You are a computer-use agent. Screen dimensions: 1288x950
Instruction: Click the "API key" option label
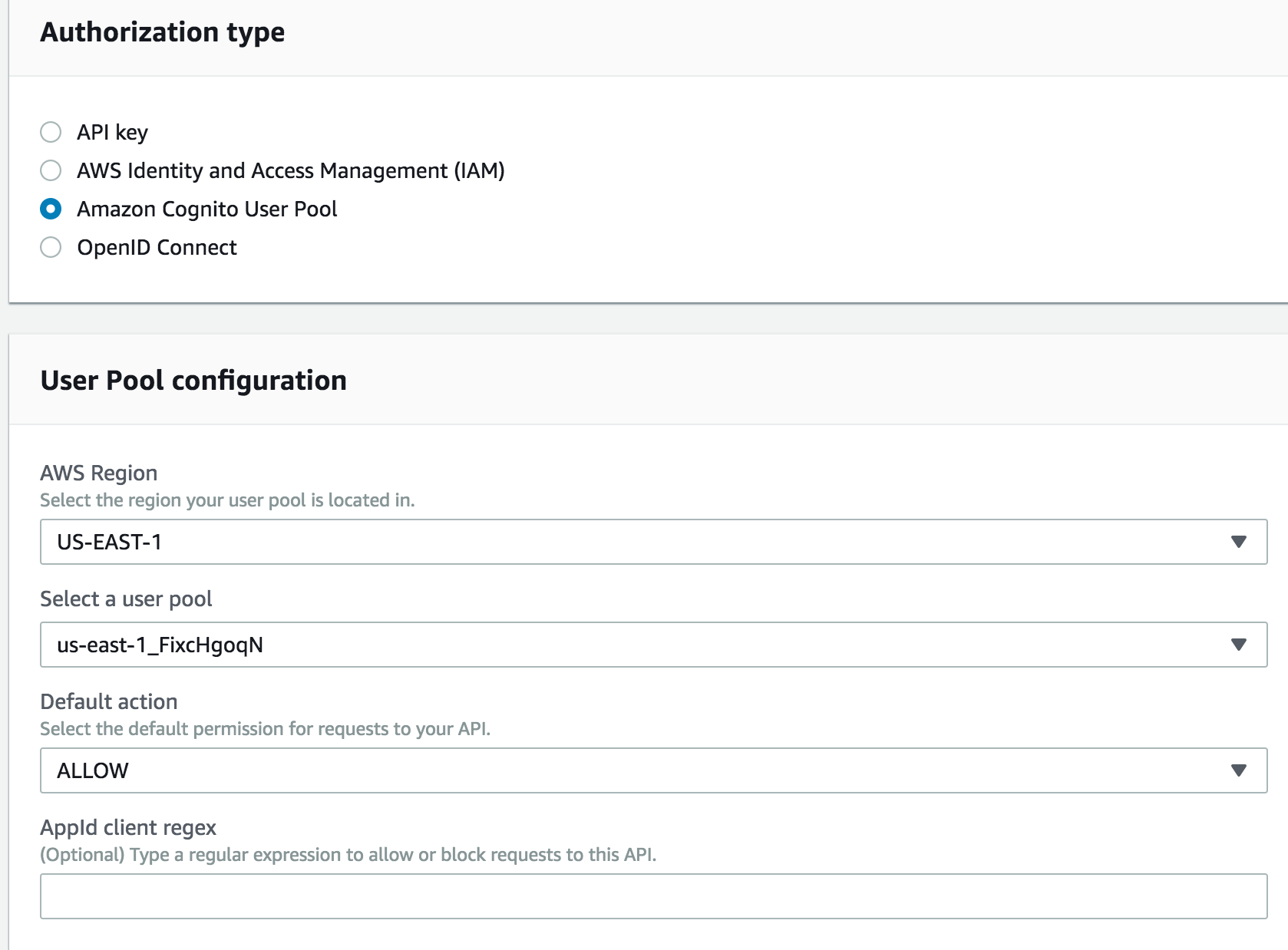[x=112, y=133]
